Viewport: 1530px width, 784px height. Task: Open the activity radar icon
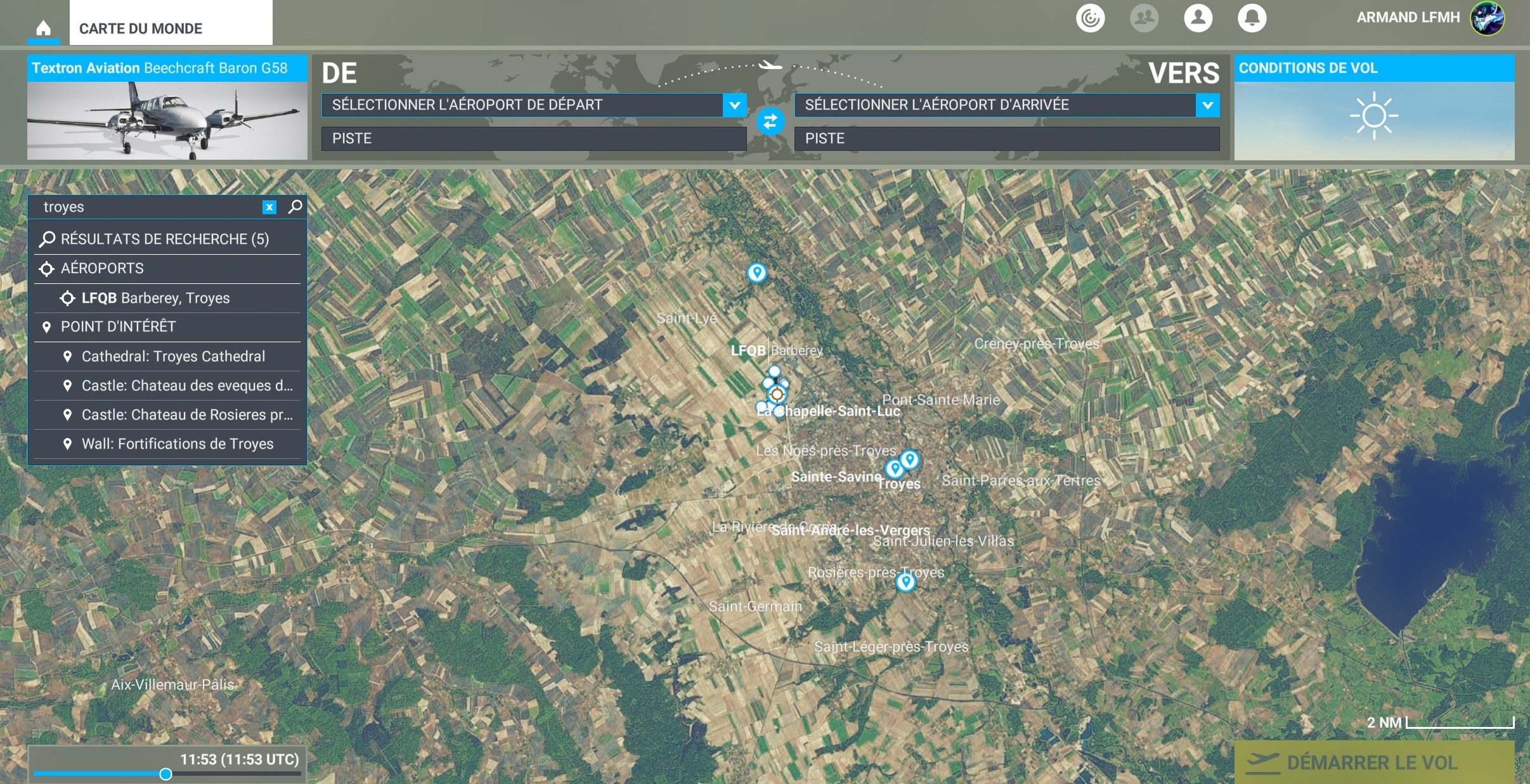1090,18
